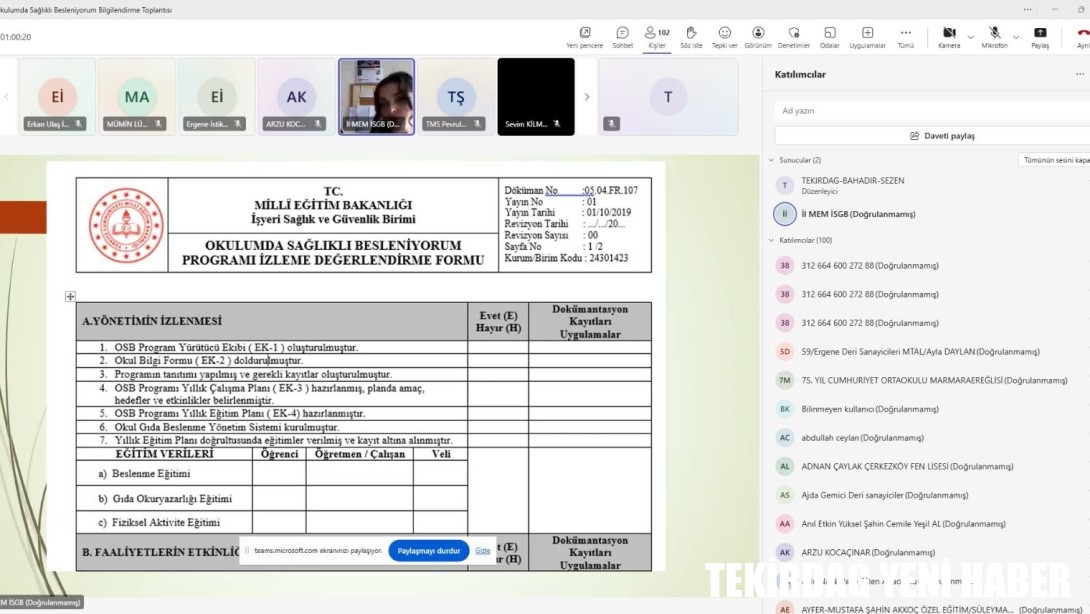Click 'Okul Gıda Beslenme Yönetim Sistemi' row

coord(227,427)
